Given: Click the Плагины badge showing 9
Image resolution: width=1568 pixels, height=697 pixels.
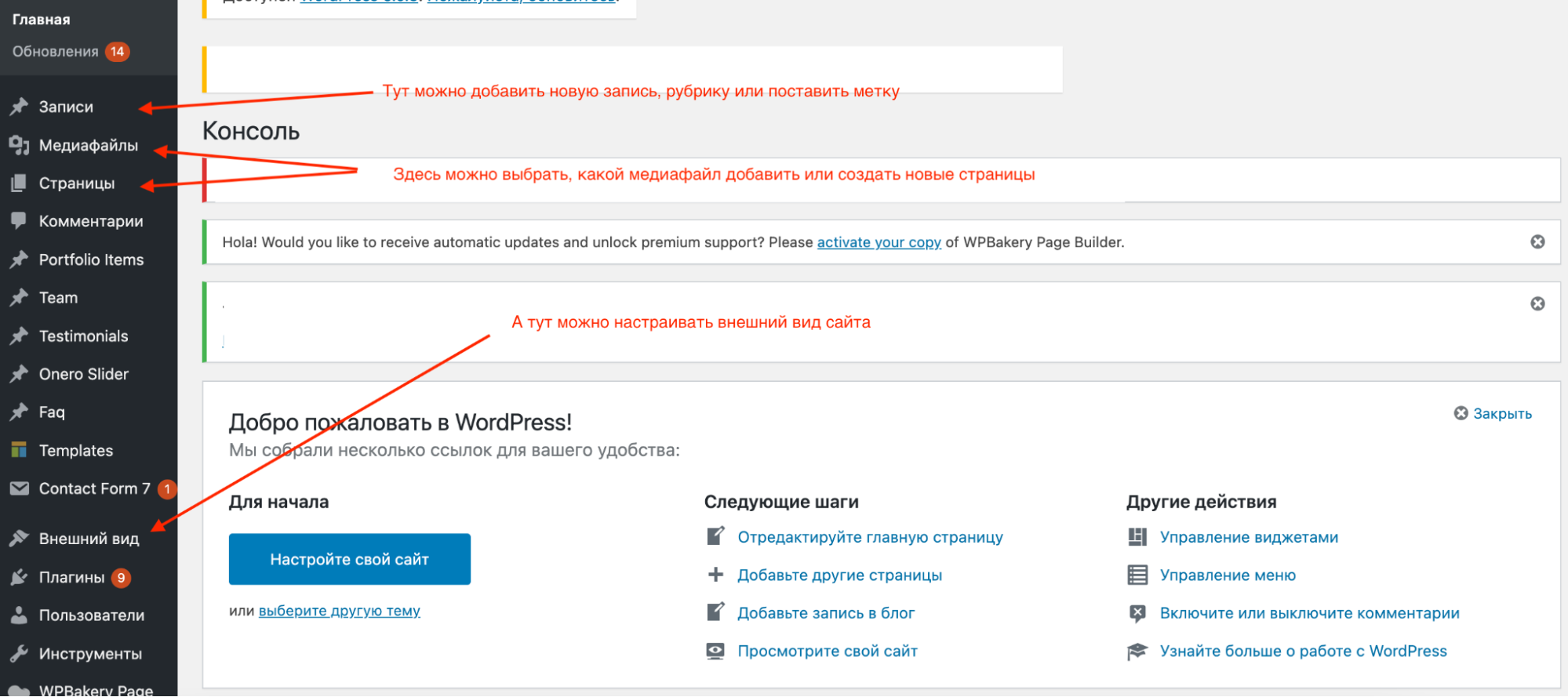Looking at the screenshot, I should pos(121,578).
